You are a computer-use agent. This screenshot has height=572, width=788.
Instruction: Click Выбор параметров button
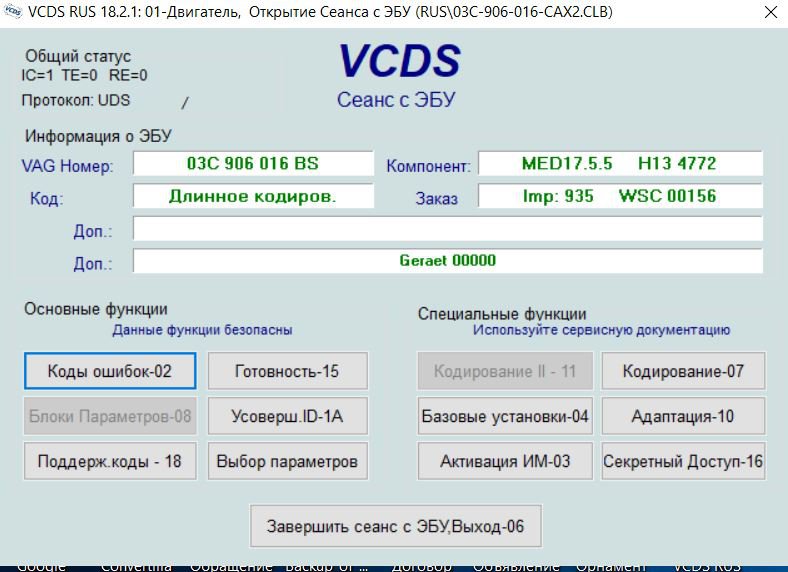tap(288, 461)
